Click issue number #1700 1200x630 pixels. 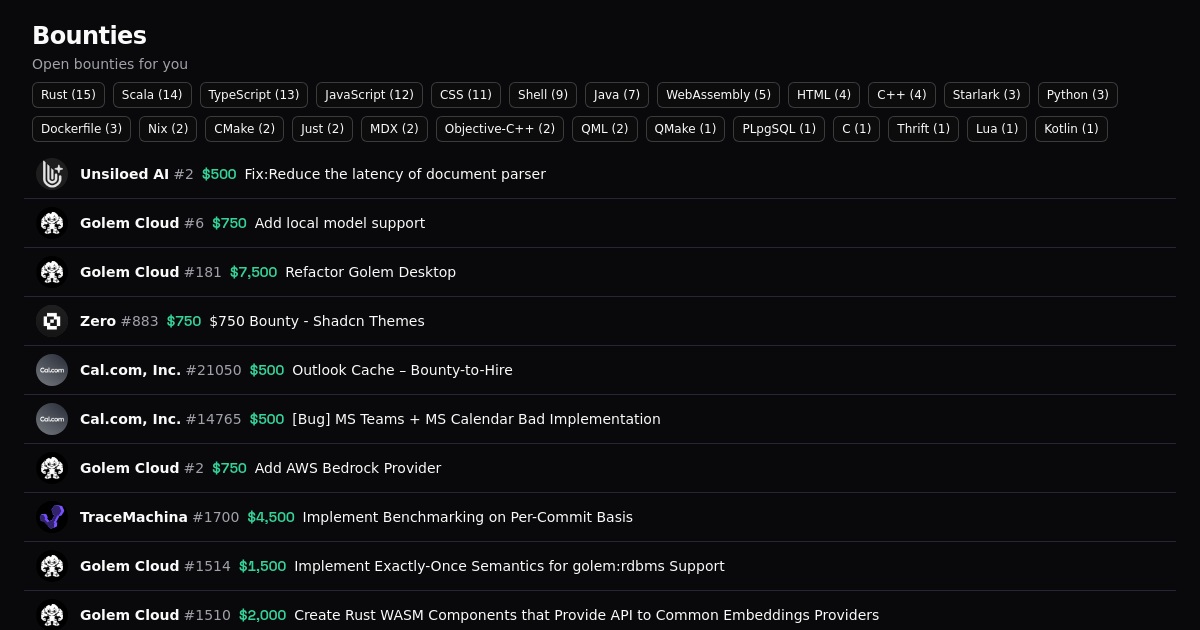[x=216, y=517]
